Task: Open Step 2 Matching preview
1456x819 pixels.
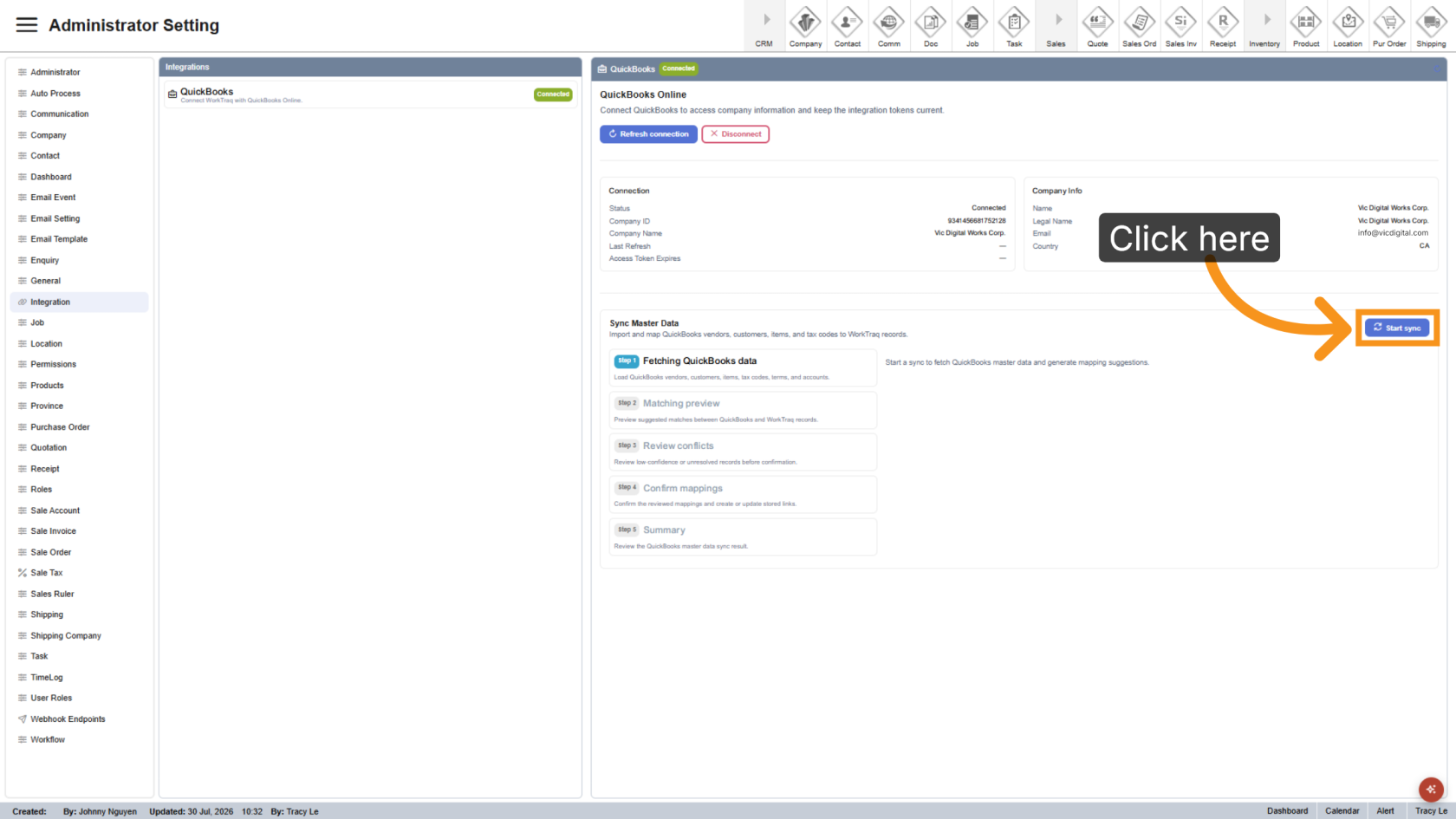Action: pyautogui.click(x=743, y=410)
